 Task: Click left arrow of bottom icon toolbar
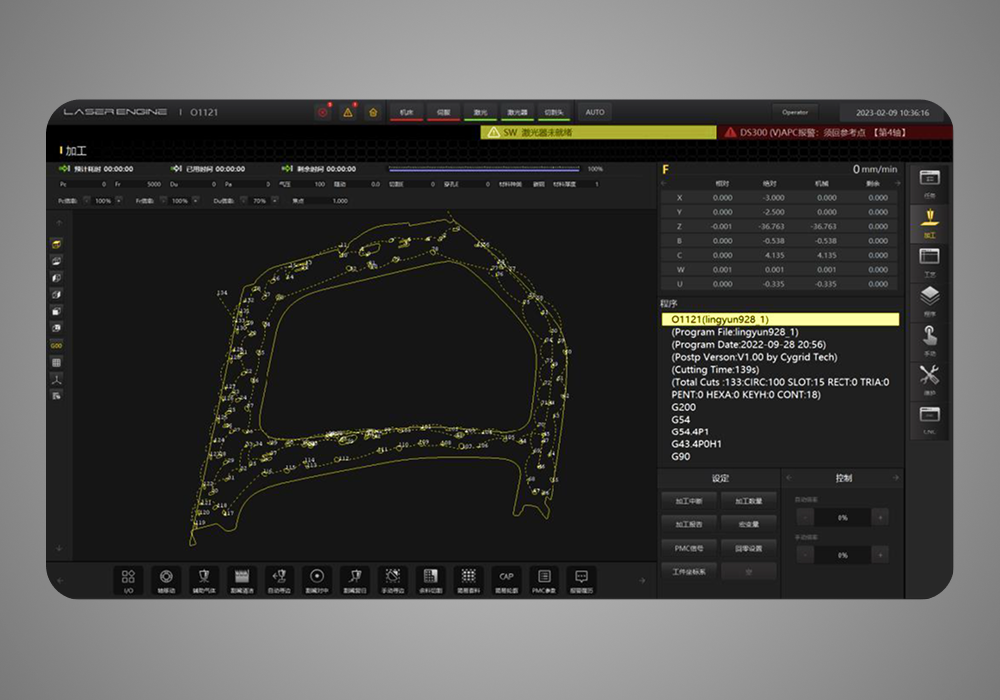point(61,581)
